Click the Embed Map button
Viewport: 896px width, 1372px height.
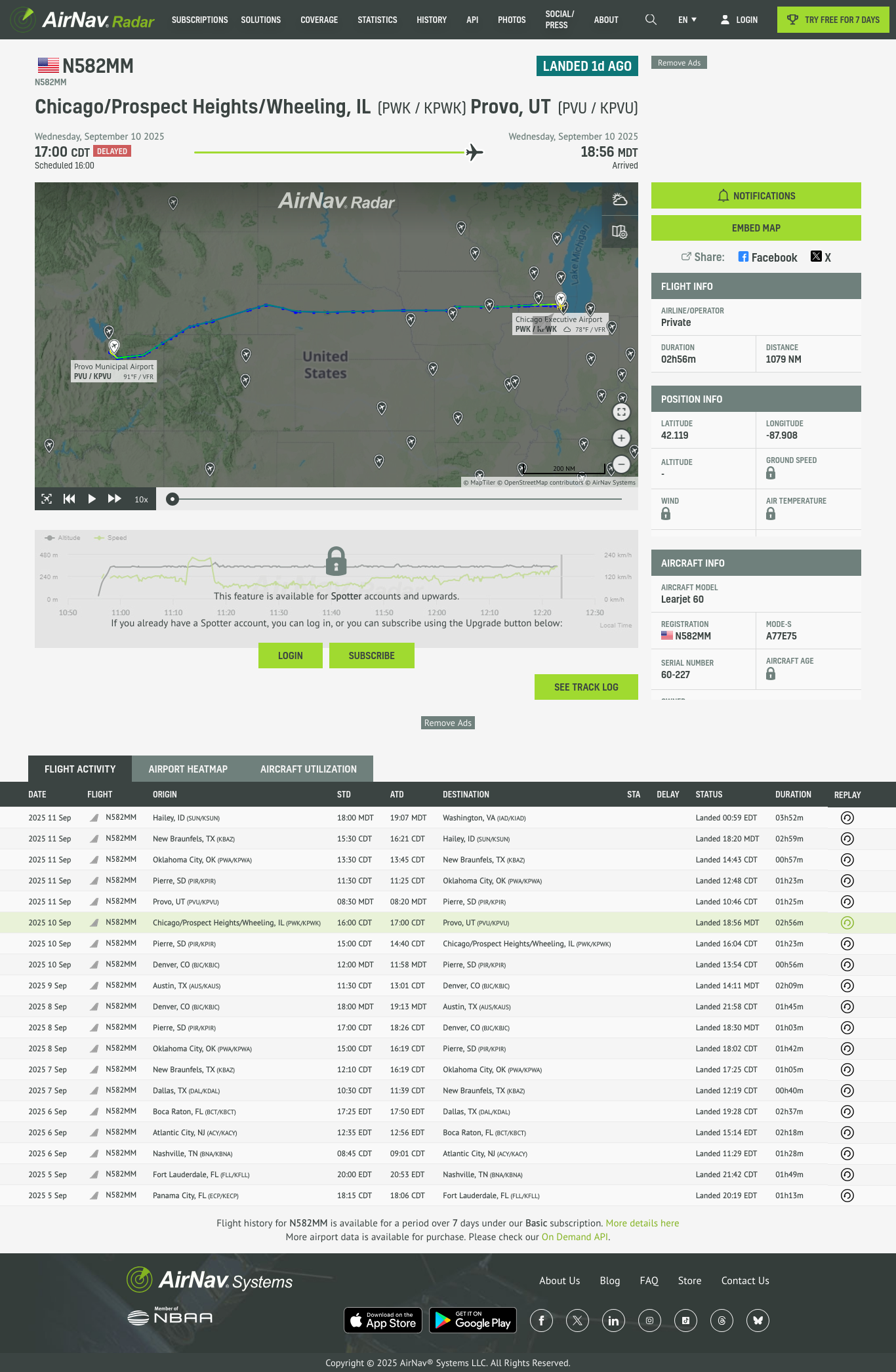point(756,228)
